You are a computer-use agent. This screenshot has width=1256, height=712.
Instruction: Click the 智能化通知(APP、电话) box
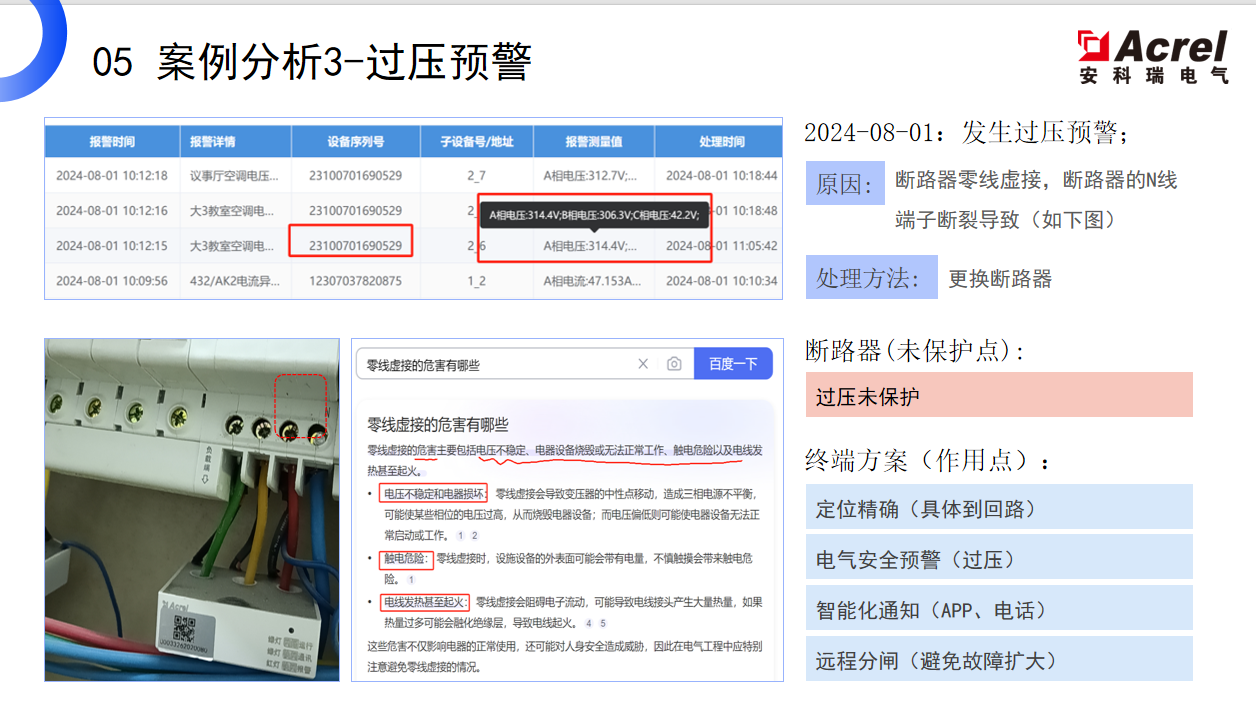[999, 608]
